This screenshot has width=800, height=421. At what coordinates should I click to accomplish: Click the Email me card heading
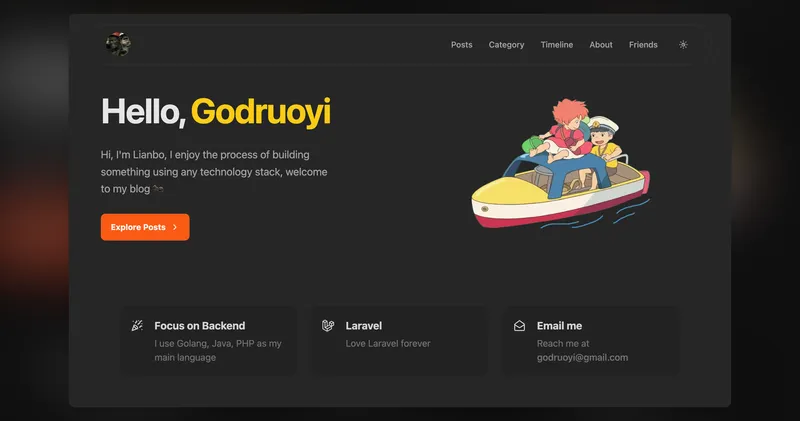[559, 326]
